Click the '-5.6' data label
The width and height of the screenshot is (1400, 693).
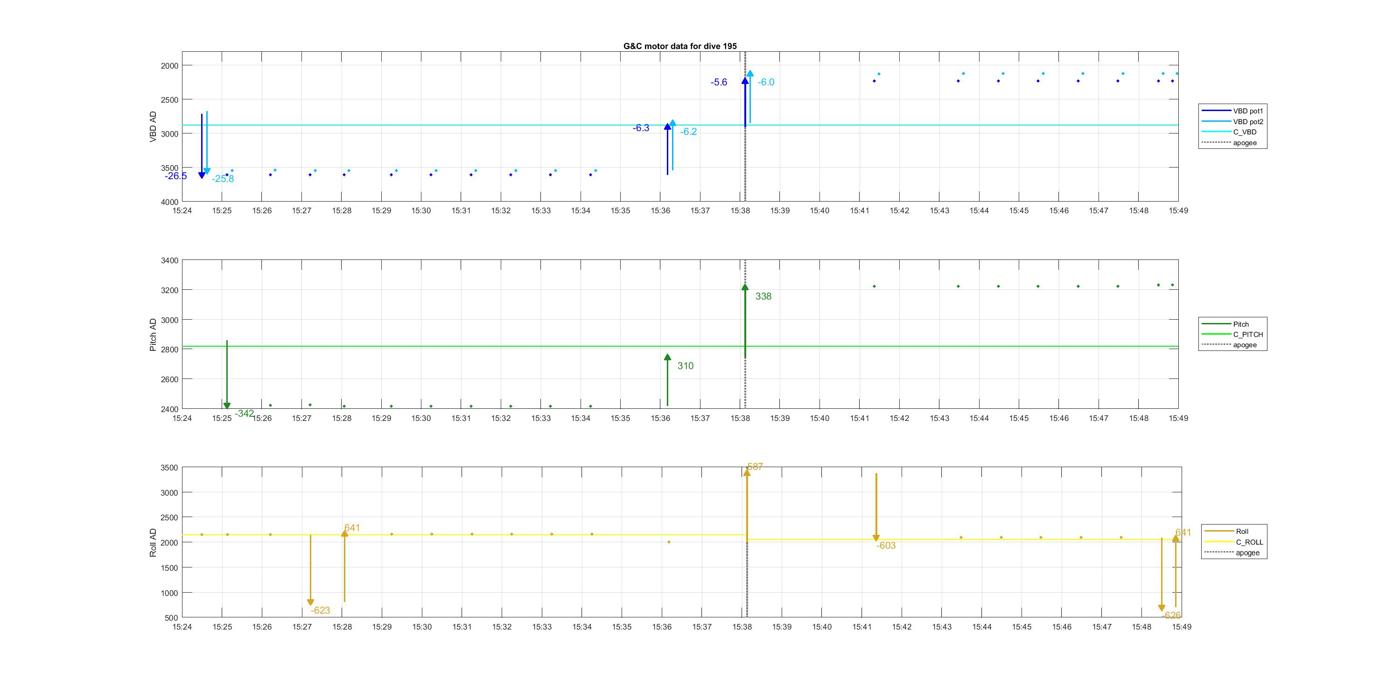(719, 82)
